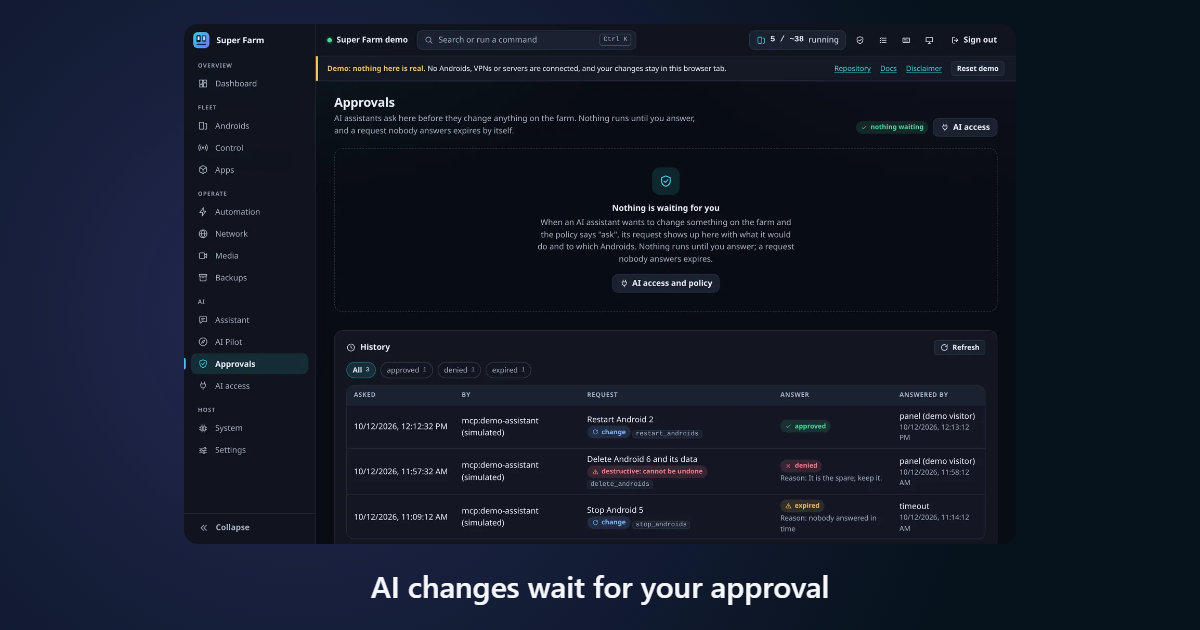
Task: Go to Dashboard in sidebar
Action: coord(250,84)
